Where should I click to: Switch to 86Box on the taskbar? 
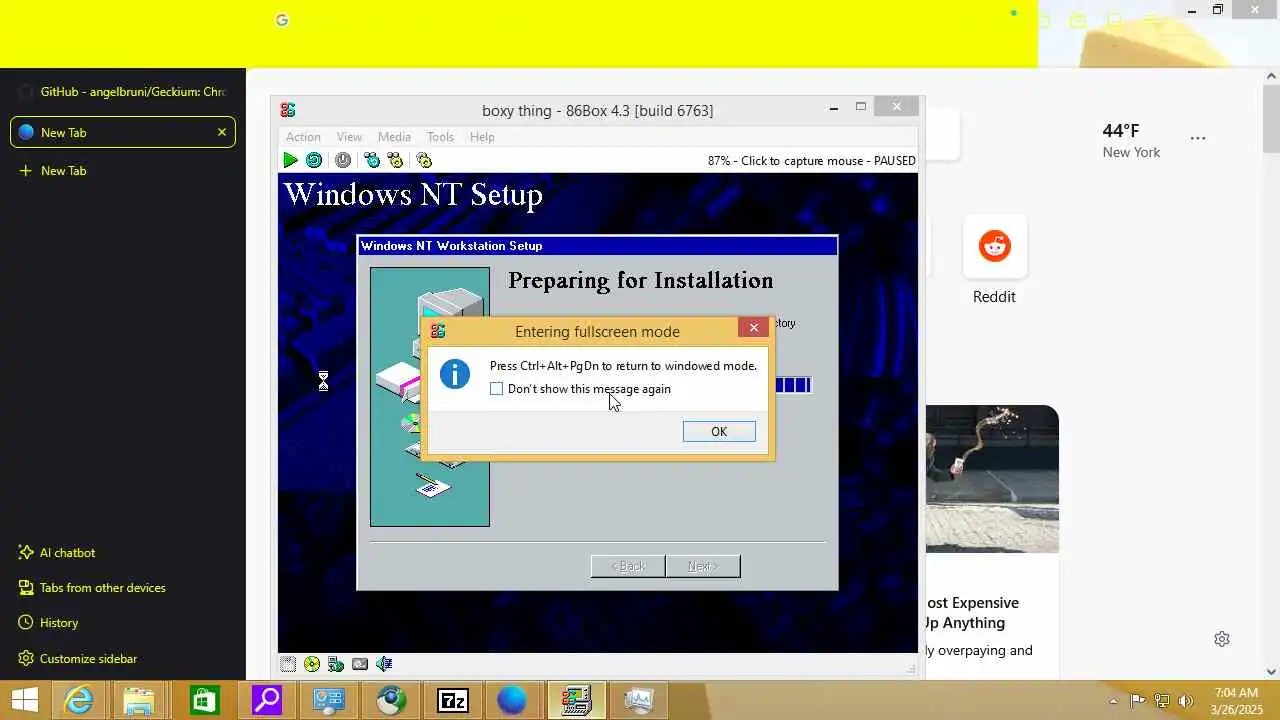[x=576, y=700]
